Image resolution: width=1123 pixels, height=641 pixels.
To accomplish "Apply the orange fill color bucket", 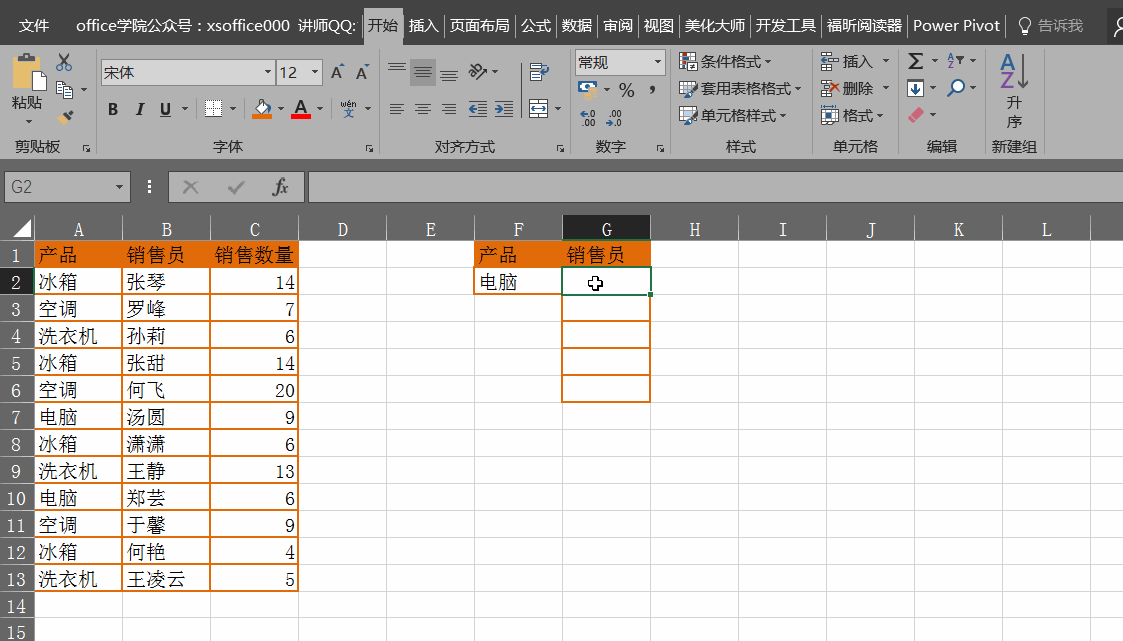I will coord(262,108).
